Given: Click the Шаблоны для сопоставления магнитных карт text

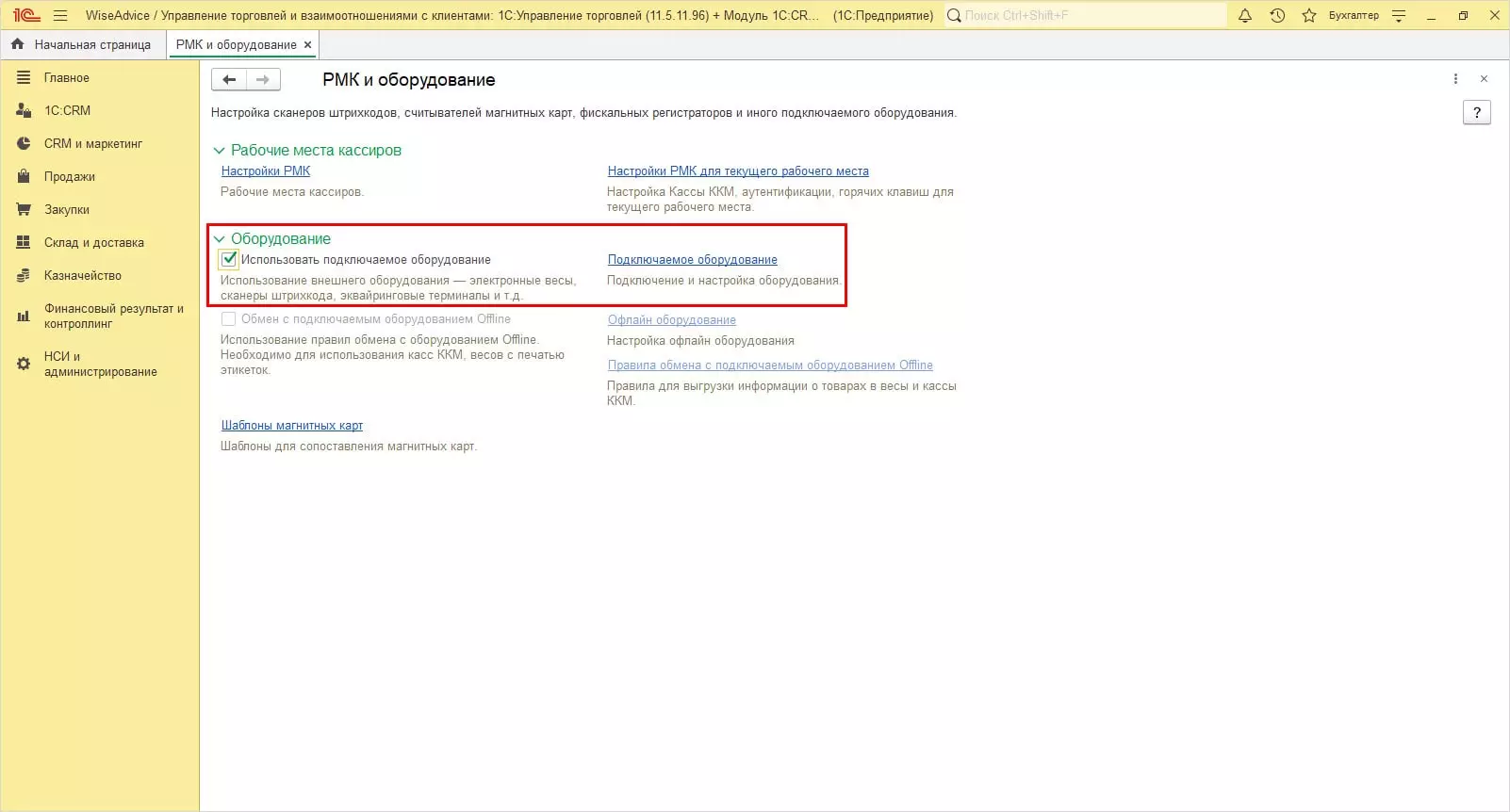Looking at the screenshot, I should point(349,446).
